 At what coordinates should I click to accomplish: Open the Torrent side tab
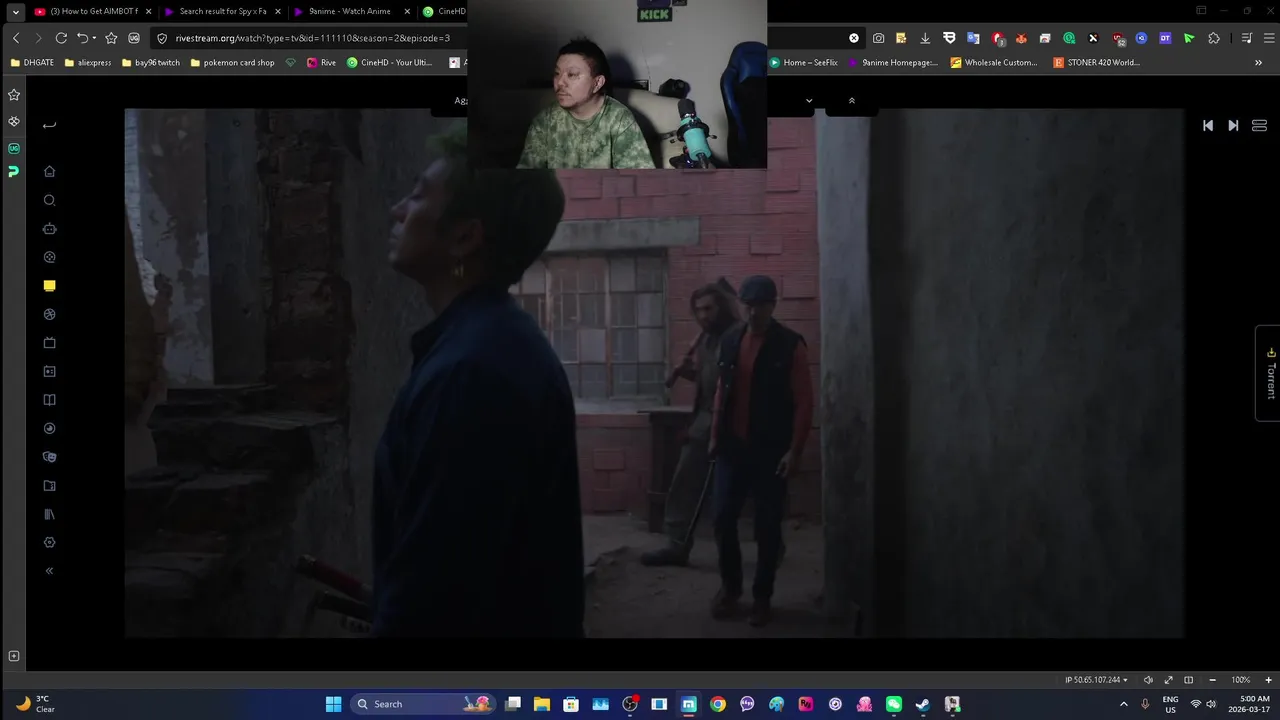click(x=1270, y=373)
